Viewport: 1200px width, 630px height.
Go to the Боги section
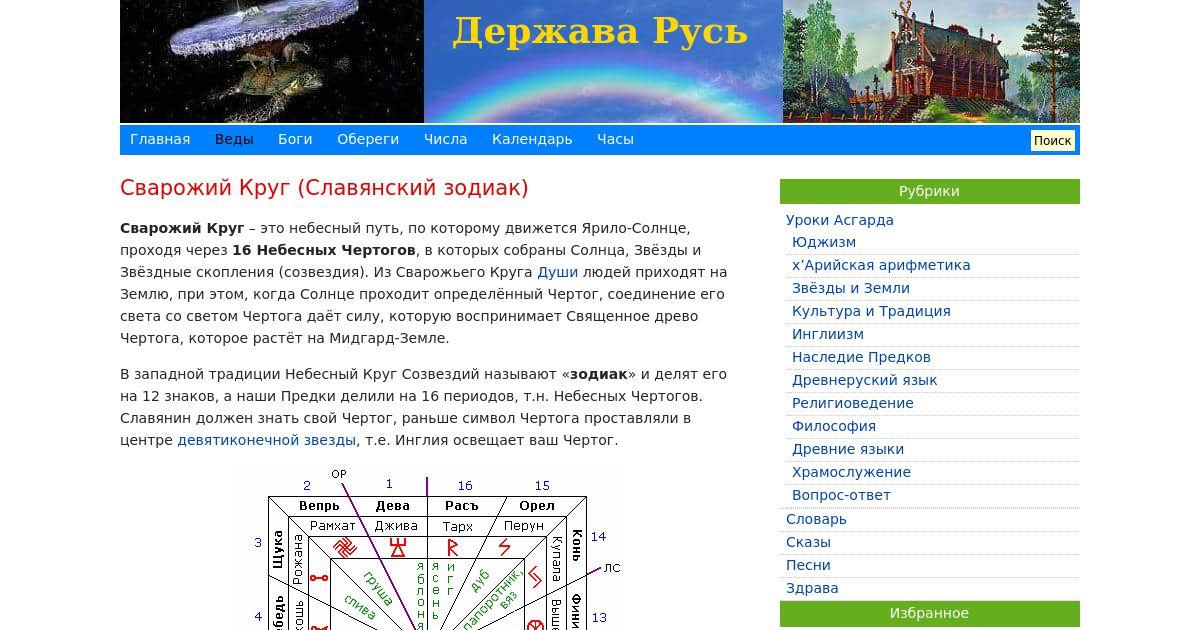[x=295, y=139]
